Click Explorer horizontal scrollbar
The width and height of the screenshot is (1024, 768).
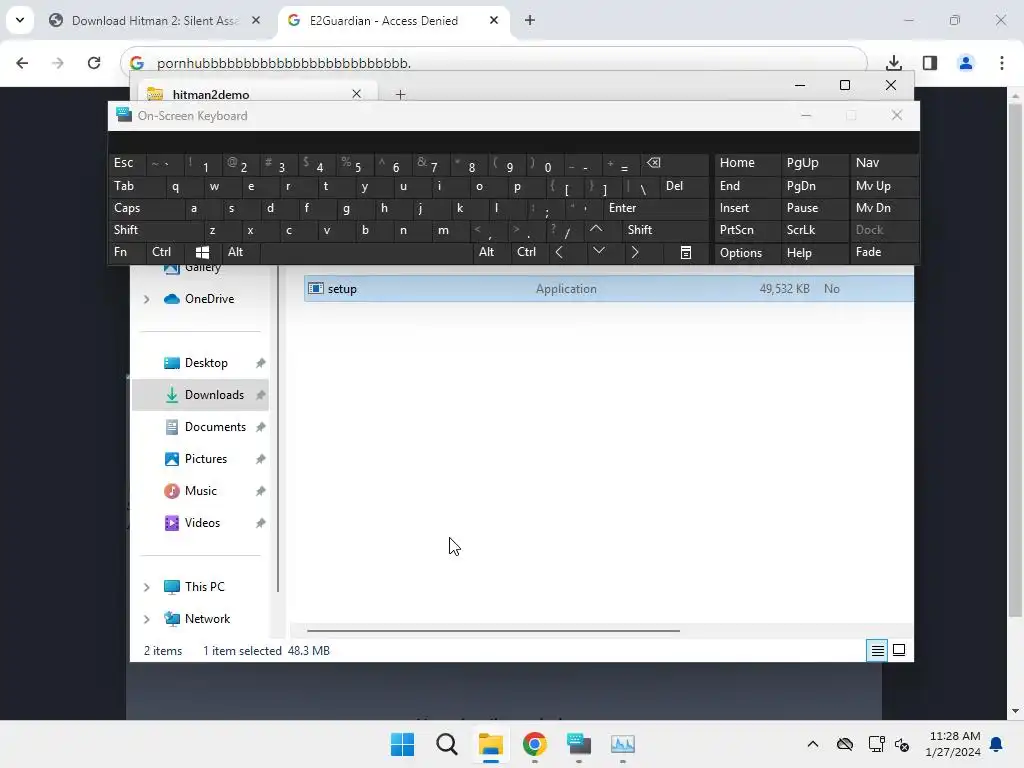tap(493, 631)
